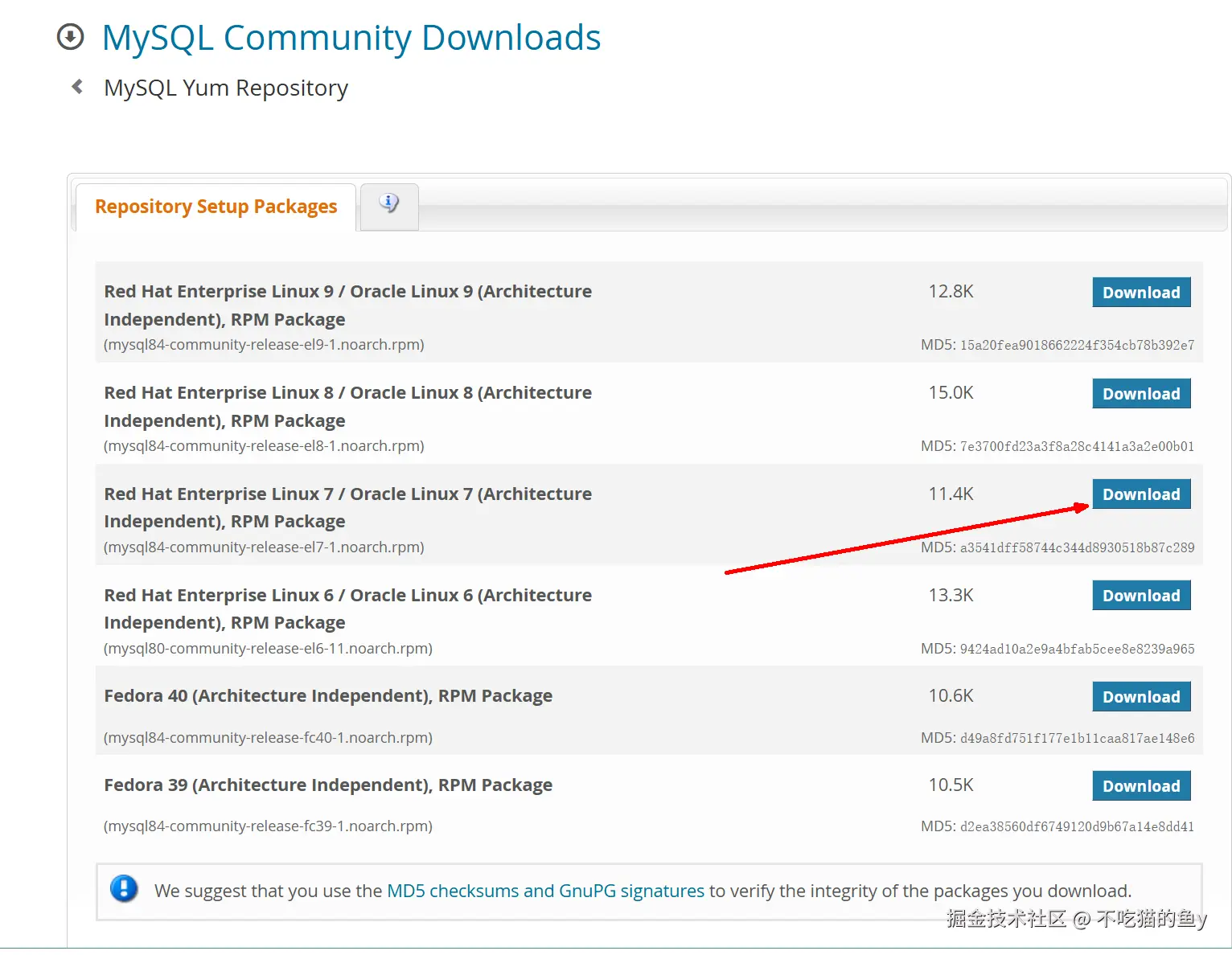
Task: Click filename mysql84-community-release-el9-1.noarch.rpm
Action: click(264, 345)
